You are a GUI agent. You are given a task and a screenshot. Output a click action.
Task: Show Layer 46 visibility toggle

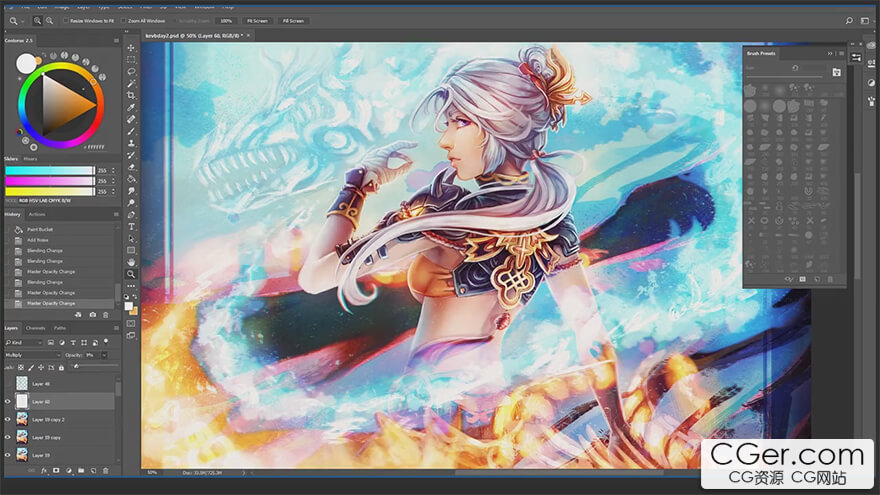(x=8, y=383)
